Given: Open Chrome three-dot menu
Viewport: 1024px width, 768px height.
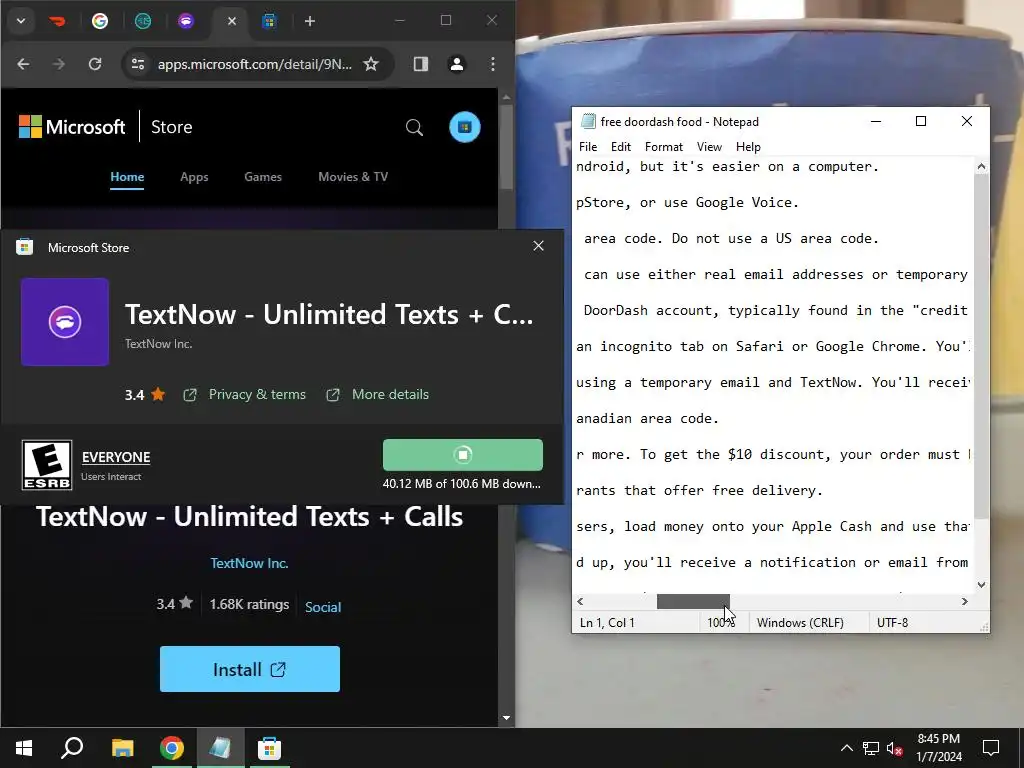Looking at the screenshot, I should (x=492, y=64).
